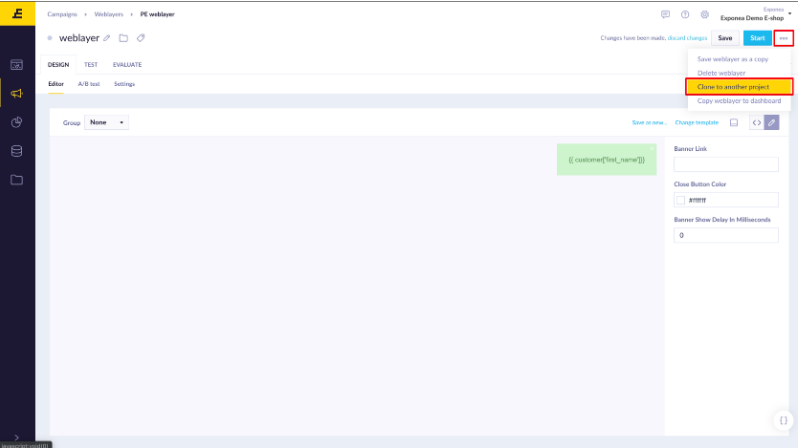
Task: Expand the sidebar with bottom arrow
Action: click(17, 437)
